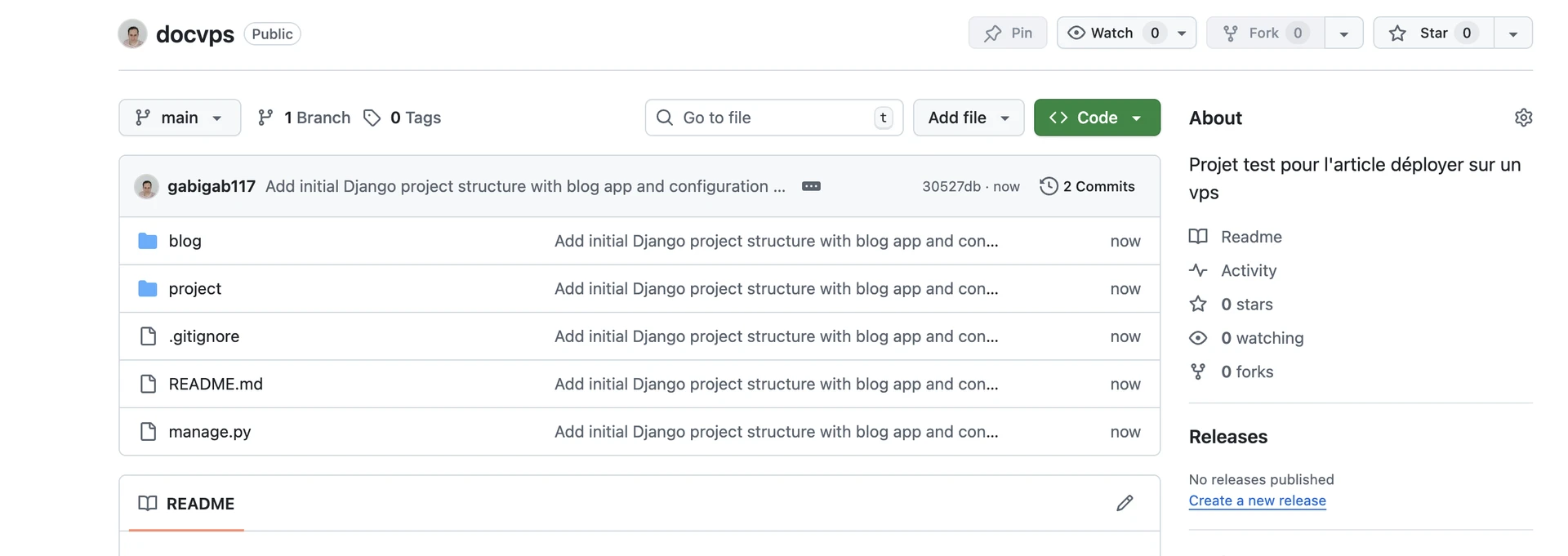The width and height of the screenshot is (1568, 556).
Task: View the 2 Commits history
Action: 1087,186
